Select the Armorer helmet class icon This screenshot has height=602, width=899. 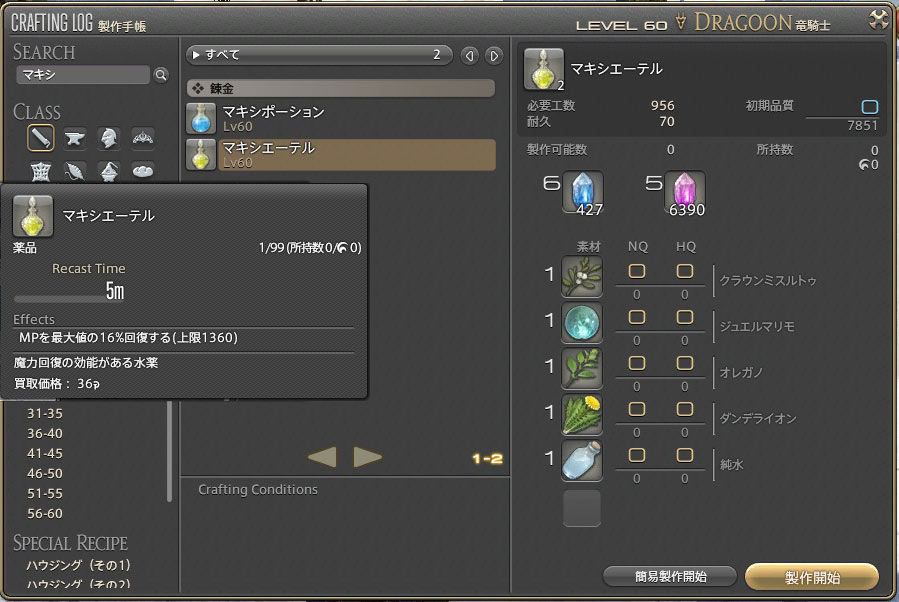point(109,138)
